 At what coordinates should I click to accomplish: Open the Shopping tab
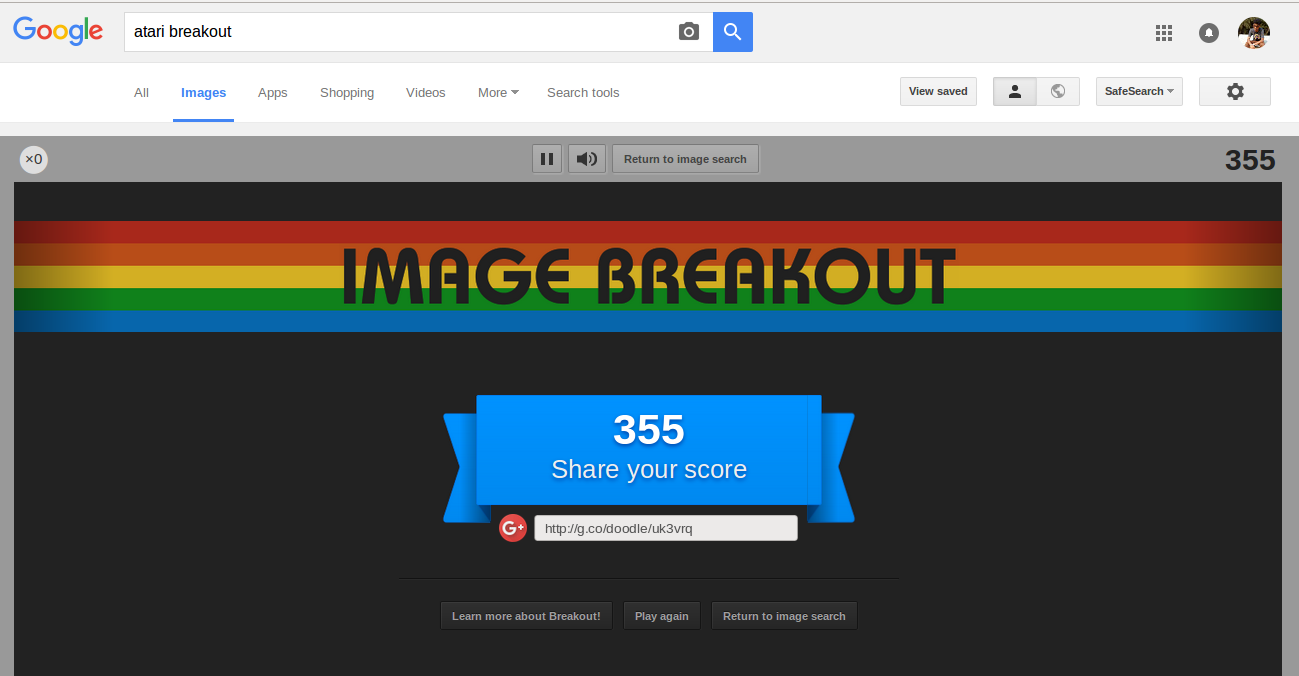click(347, 93)
